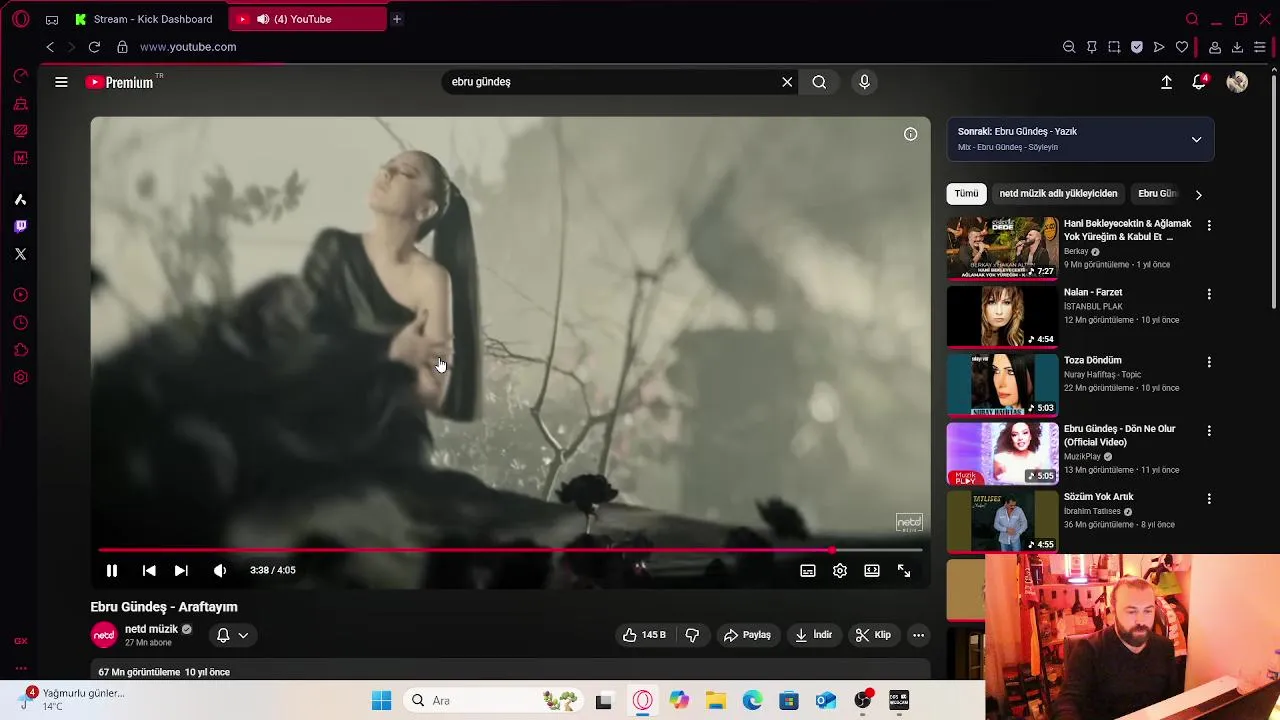Open the netd müzik channel
Viewport: 1280px width, 720px height.
point(151,629)
